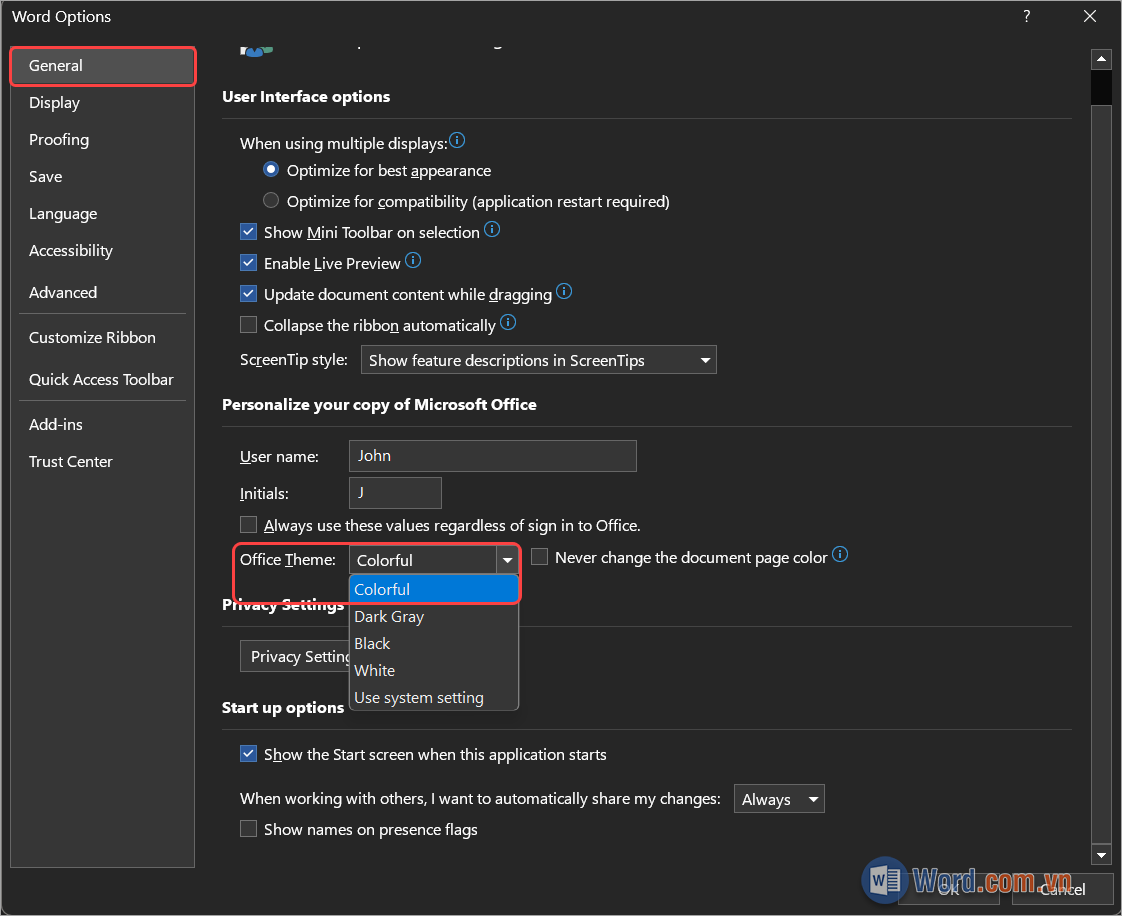Open the info tip for multiple displays
This screenshot has width=1122, height=916.
click(457, 140)
